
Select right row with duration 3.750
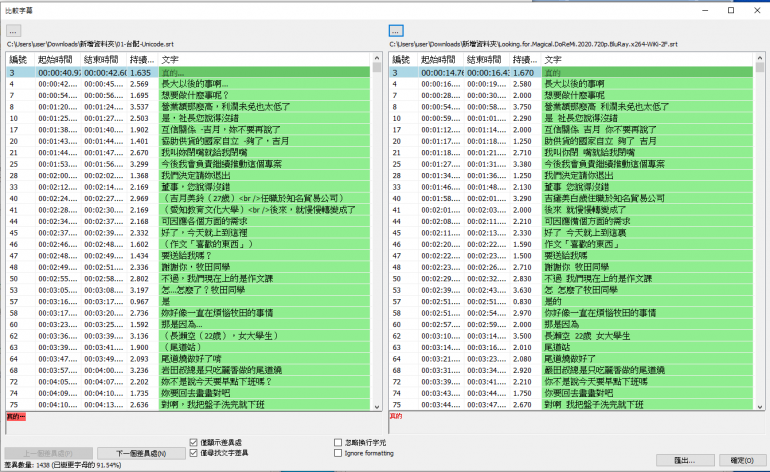[571, 107]
